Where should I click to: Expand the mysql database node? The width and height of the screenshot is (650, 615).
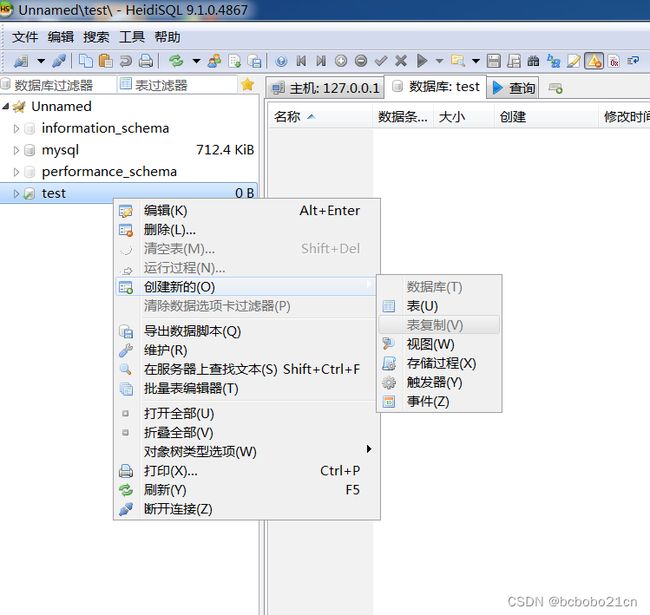(x=16, y=150)
